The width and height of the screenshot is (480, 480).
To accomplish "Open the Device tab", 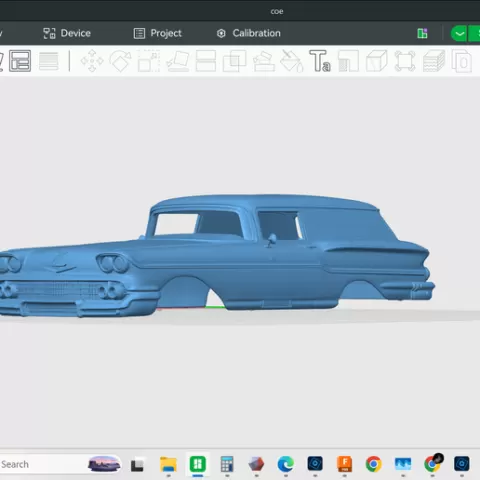I will 67,33.
